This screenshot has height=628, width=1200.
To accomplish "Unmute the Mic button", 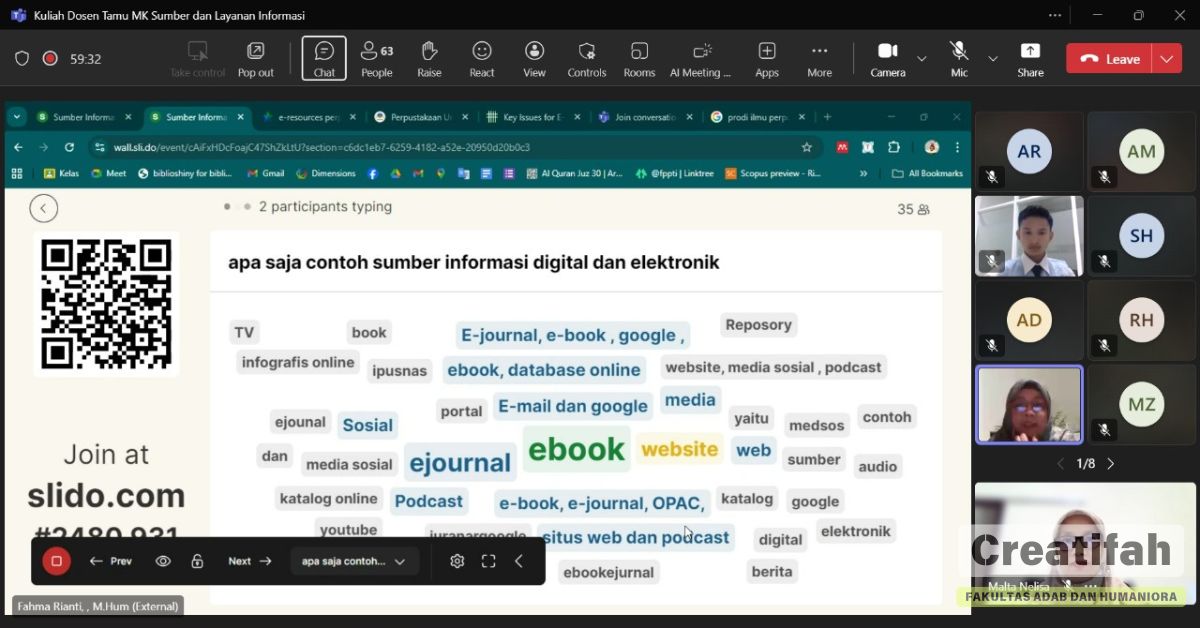I will click(x=959, y=58).
